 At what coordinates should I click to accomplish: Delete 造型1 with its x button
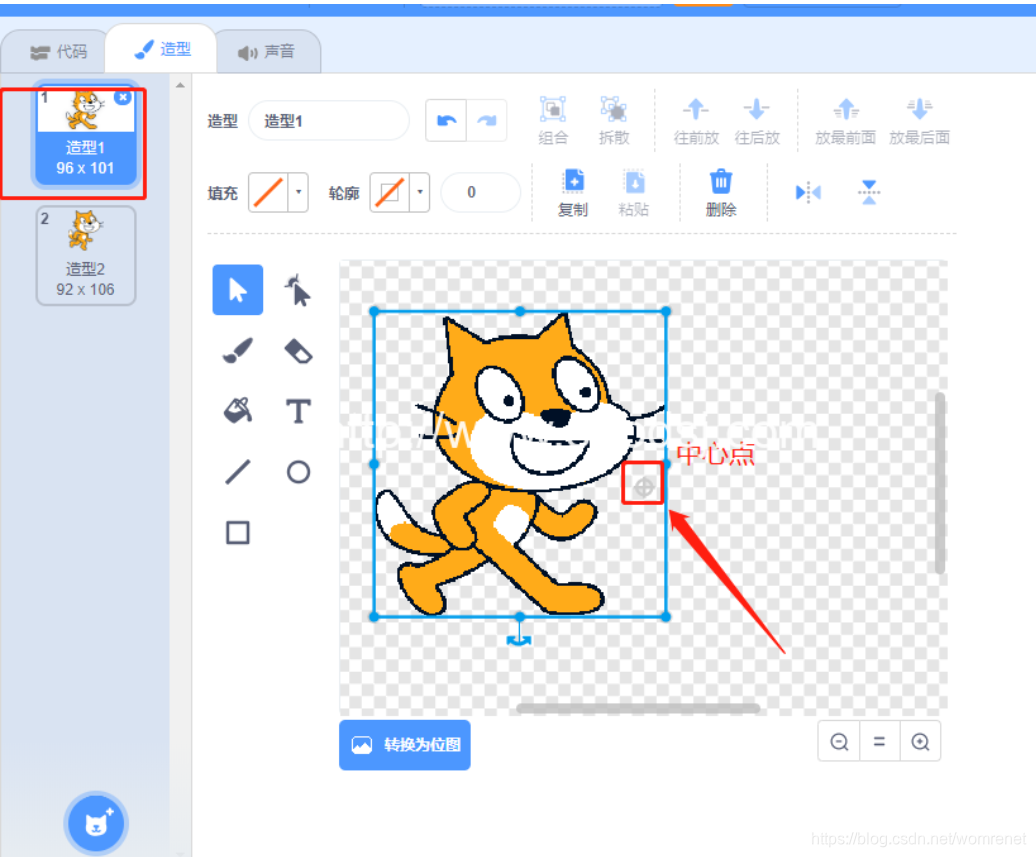tap(123, 97)
